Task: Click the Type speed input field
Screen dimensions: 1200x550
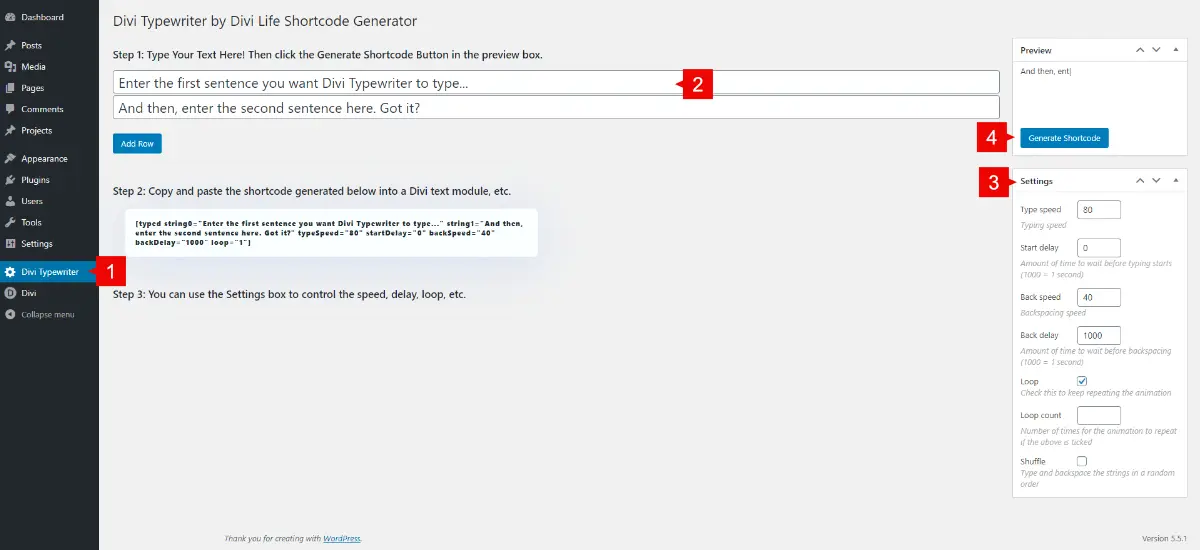Action: point(1098,210)
